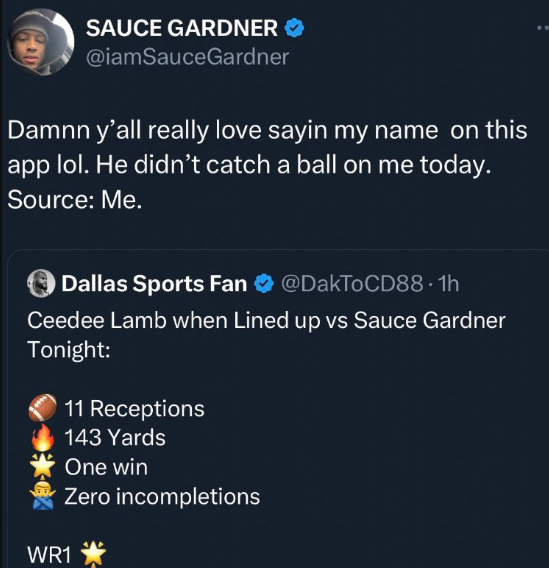Click the fire emoji beside 143 Yards
Image resolution: width=549 pixels, height=568 pixels.
click(42, 437)
